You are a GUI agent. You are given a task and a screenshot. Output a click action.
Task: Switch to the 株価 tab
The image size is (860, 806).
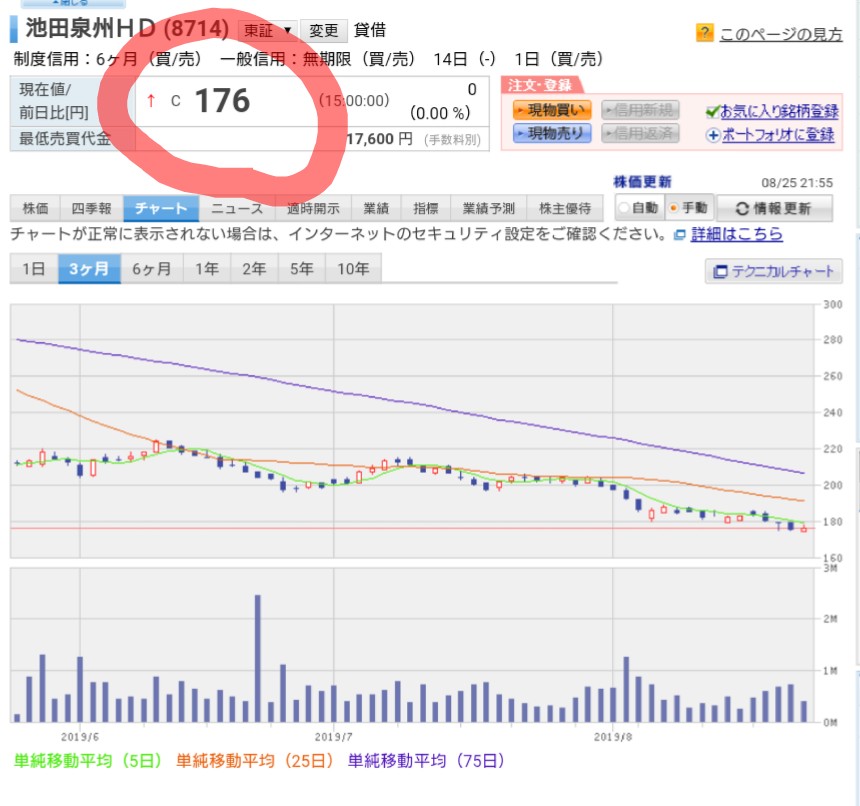point(35,208)
